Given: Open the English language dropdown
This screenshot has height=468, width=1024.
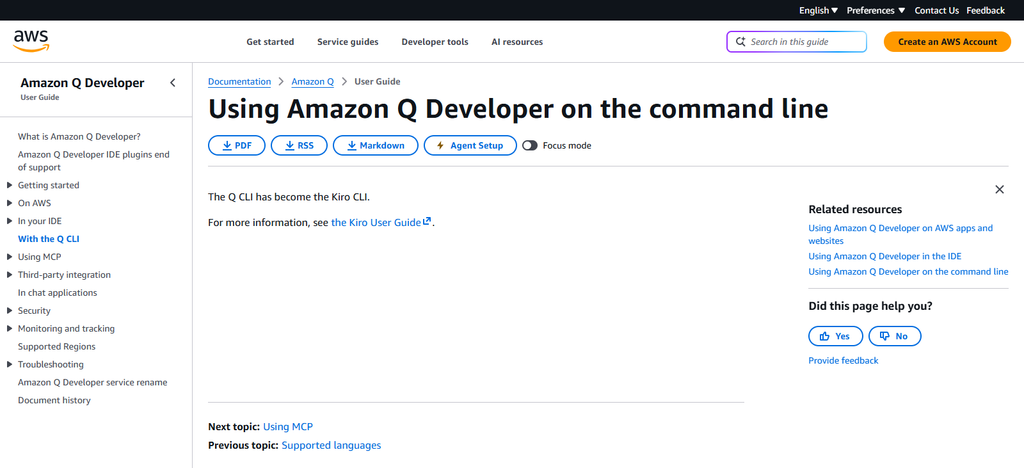Looking at the screenshot, I should [x=818, y=10].
